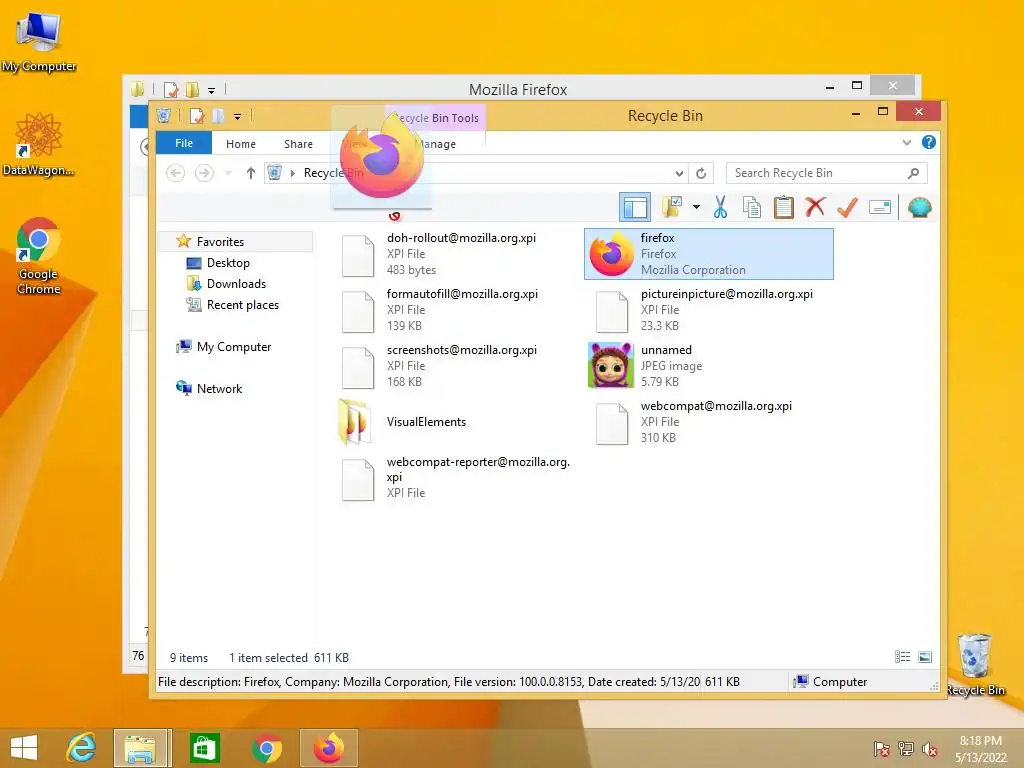This screenshot has height=768, width=1024.
Task: Open Help with the blue question icon
Action: pos(929,142)
